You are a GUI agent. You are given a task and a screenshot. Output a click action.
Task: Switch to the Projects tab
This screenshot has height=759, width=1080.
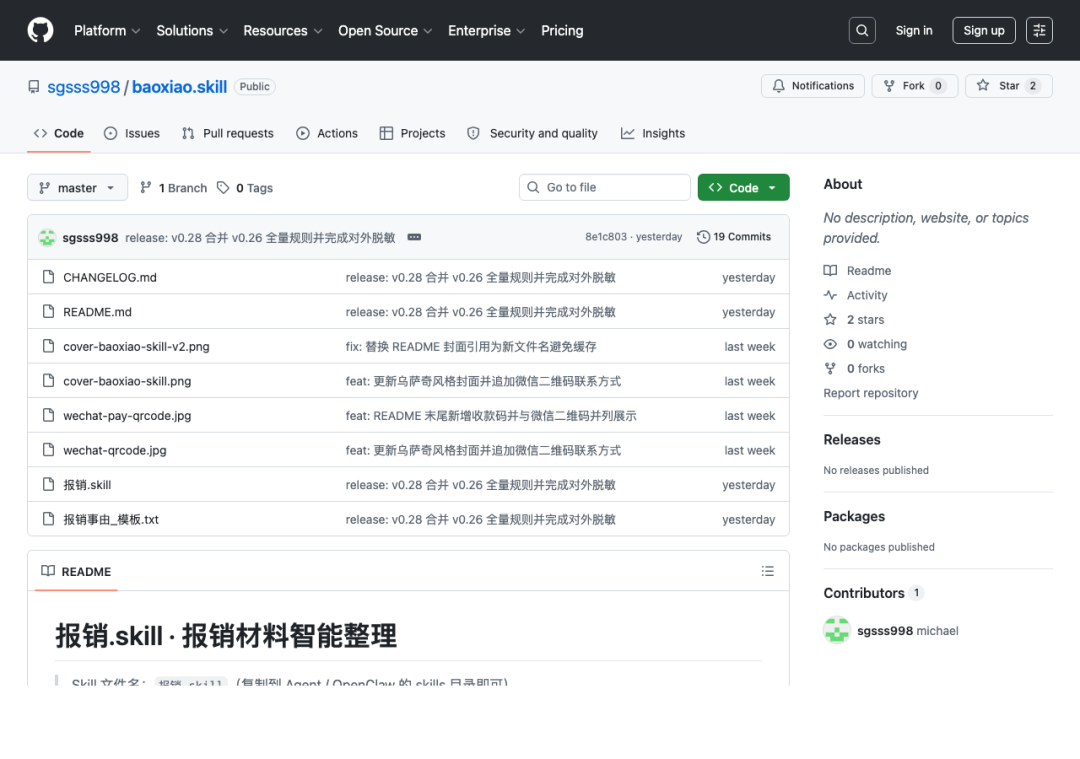(x=413, y=133)
